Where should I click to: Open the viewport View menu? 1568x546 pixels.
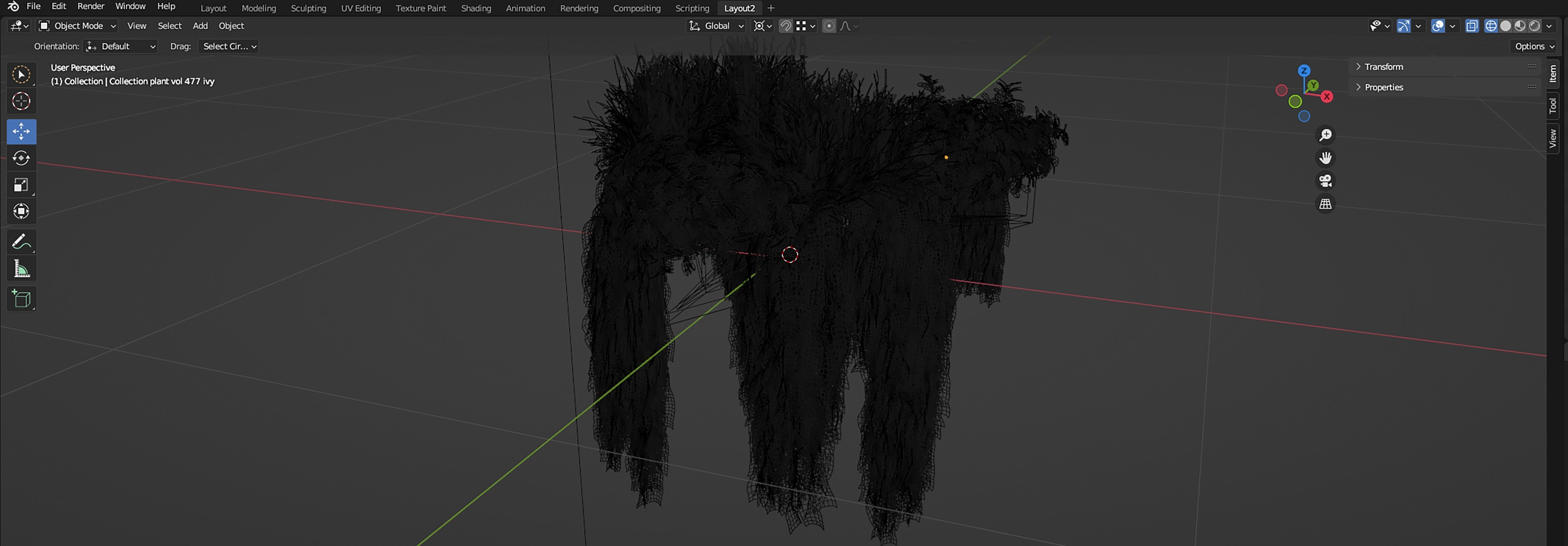[136, 26]
